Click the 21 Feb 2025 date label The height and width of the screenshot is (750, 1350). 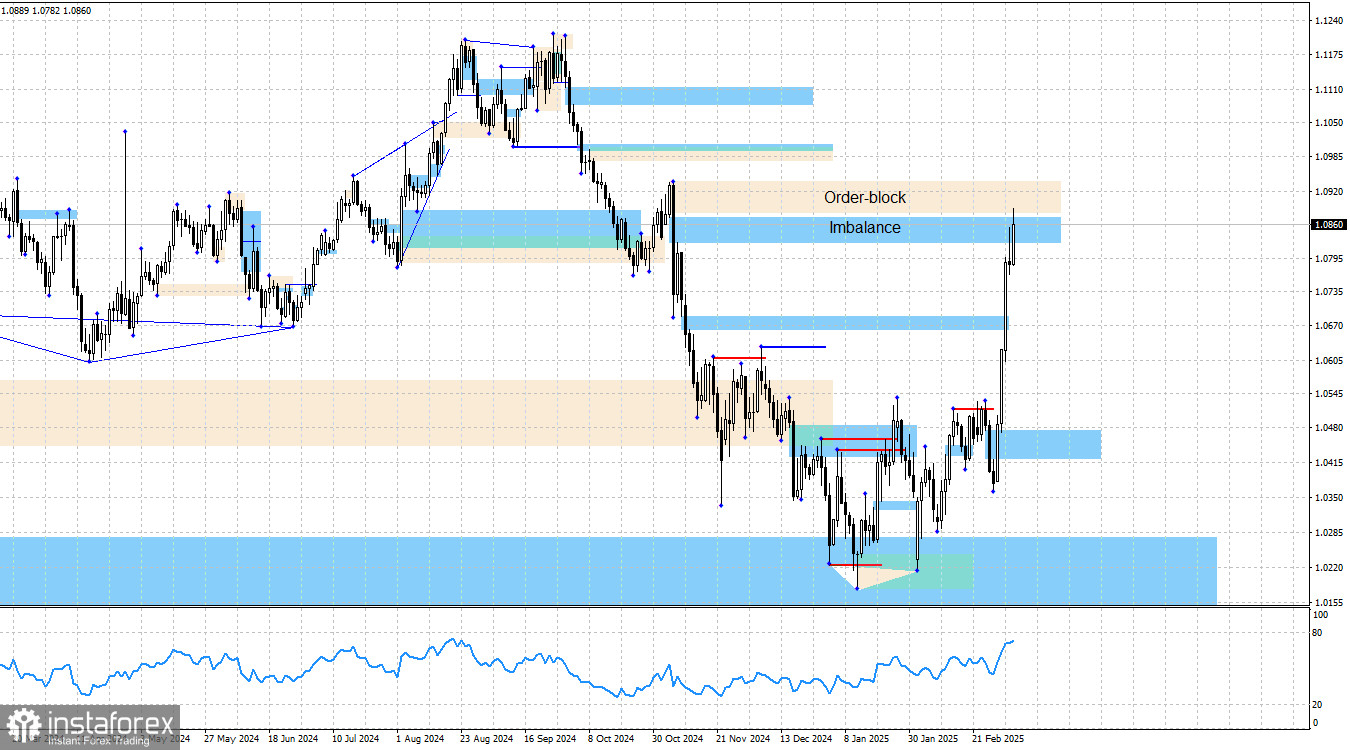[x=999, y=739]
